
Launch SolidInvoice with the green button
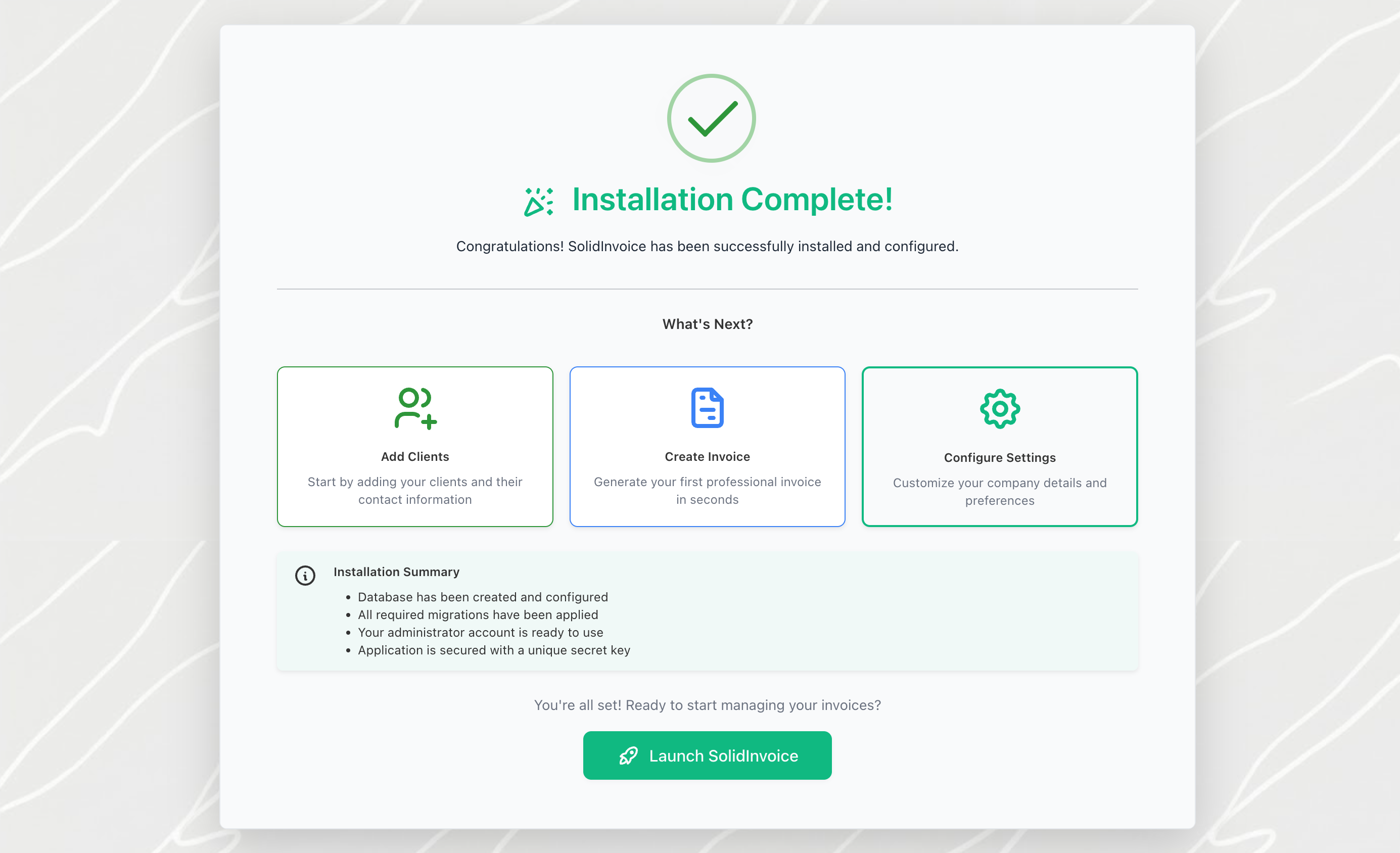coord(707,755)
